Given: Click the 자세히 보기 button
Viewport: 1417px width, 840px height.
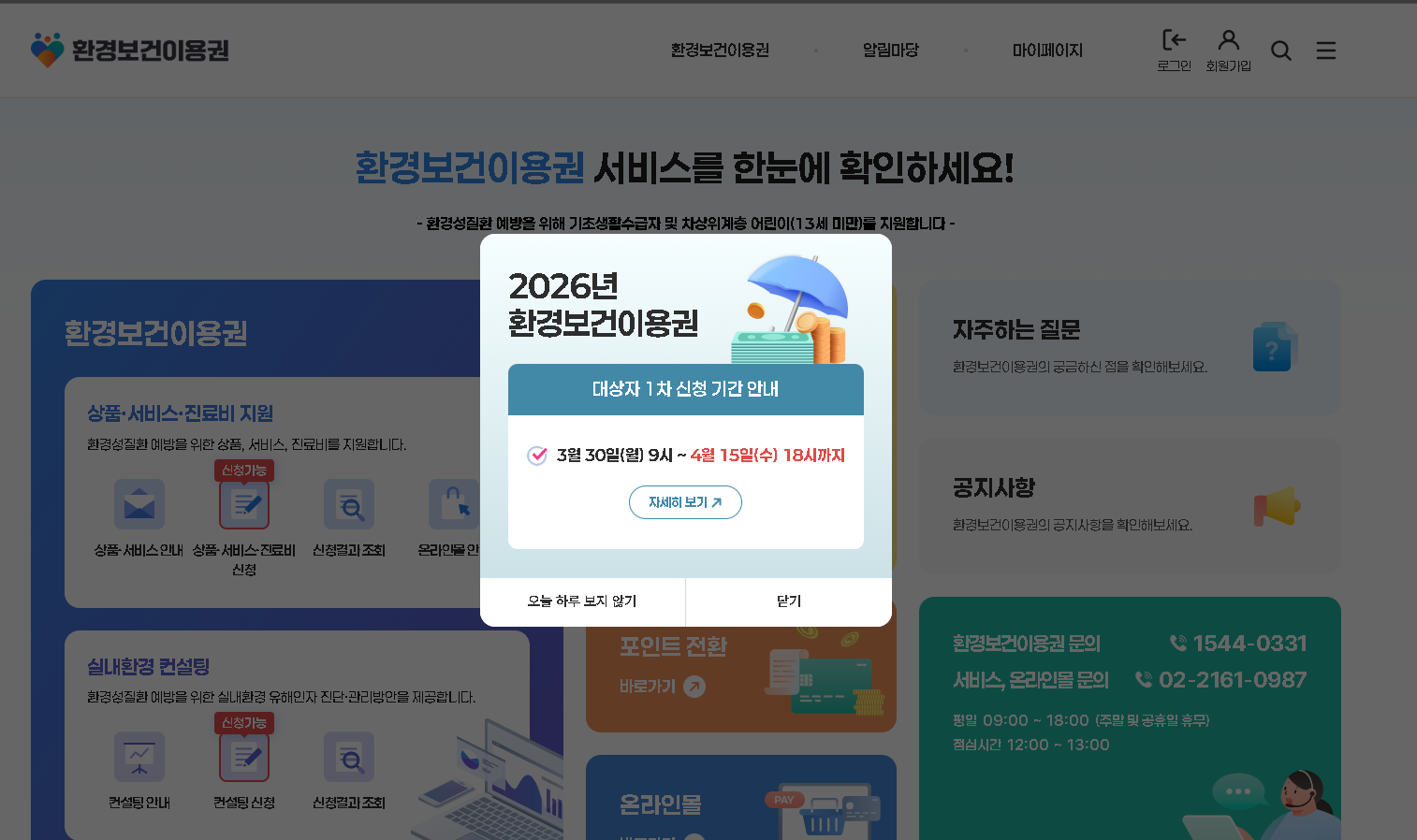Looking at the screenshot, I should click(x=685, y=502).
